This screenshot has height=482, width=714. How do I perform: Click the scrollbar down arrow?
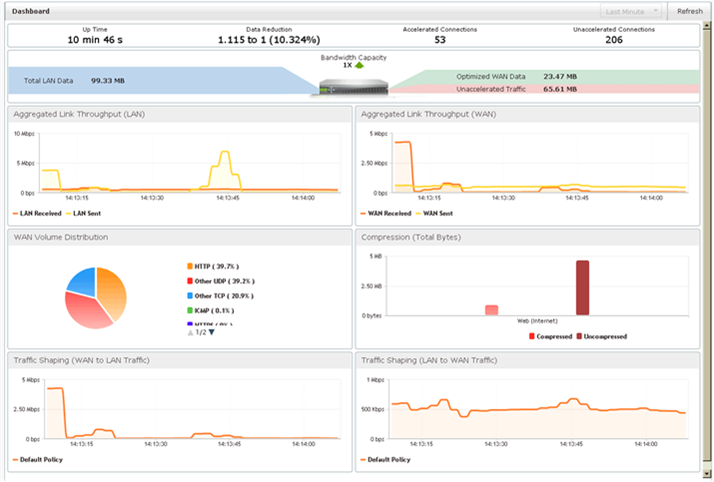coord(707,473)
